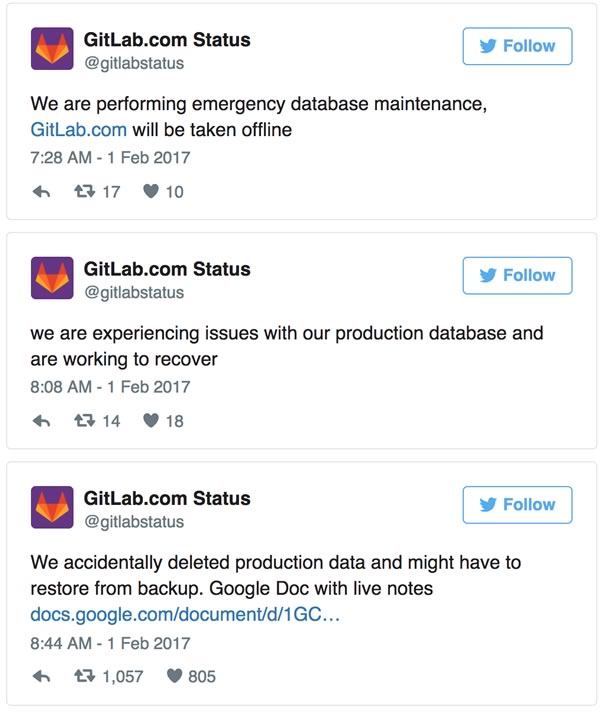Image resolution: width=600 pixels, height=712 pixels.
Task: Retweet the emergency database maintenance tweet
Action: coord(85,192)
